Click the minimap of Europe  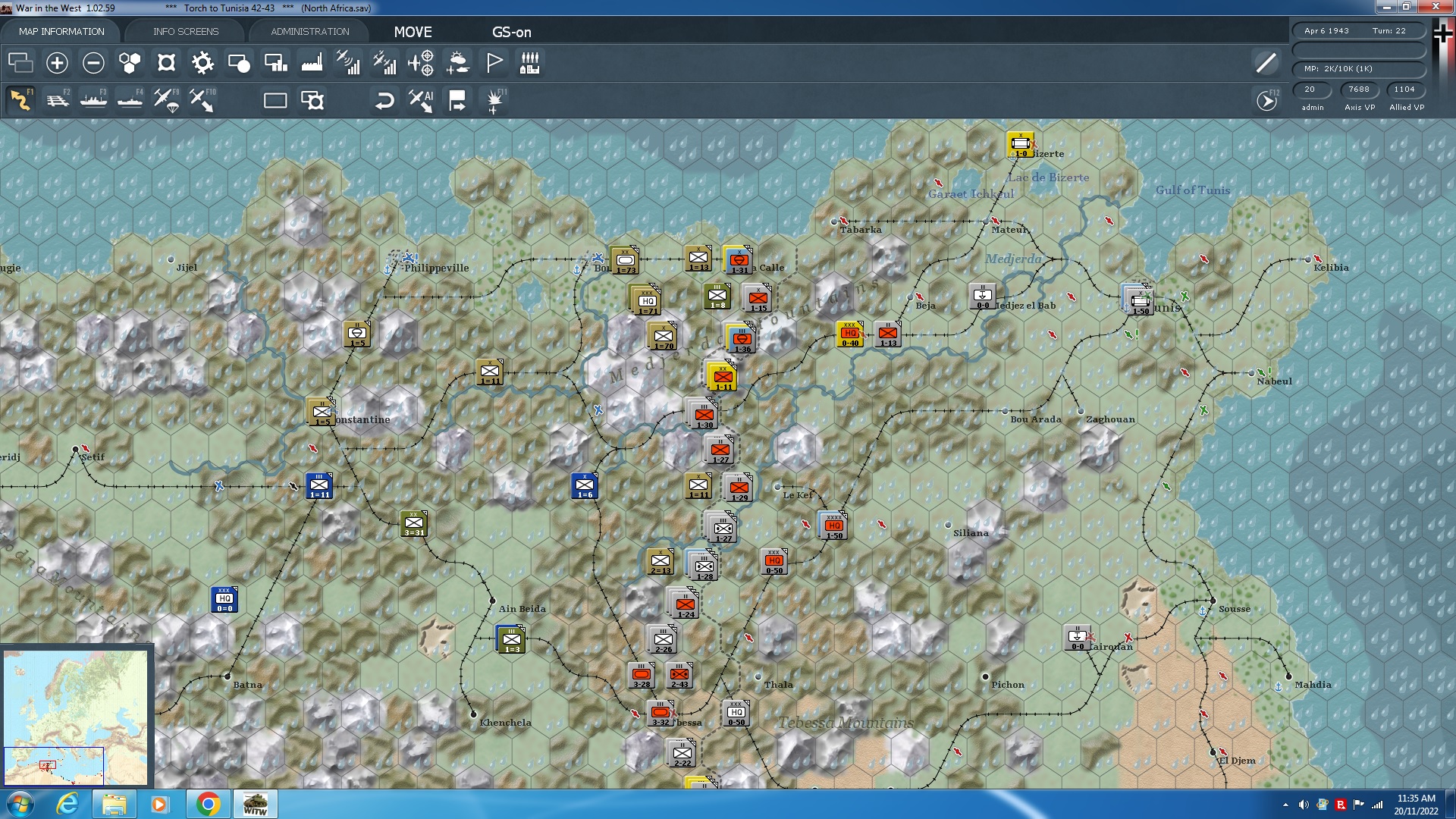(76, 717)
